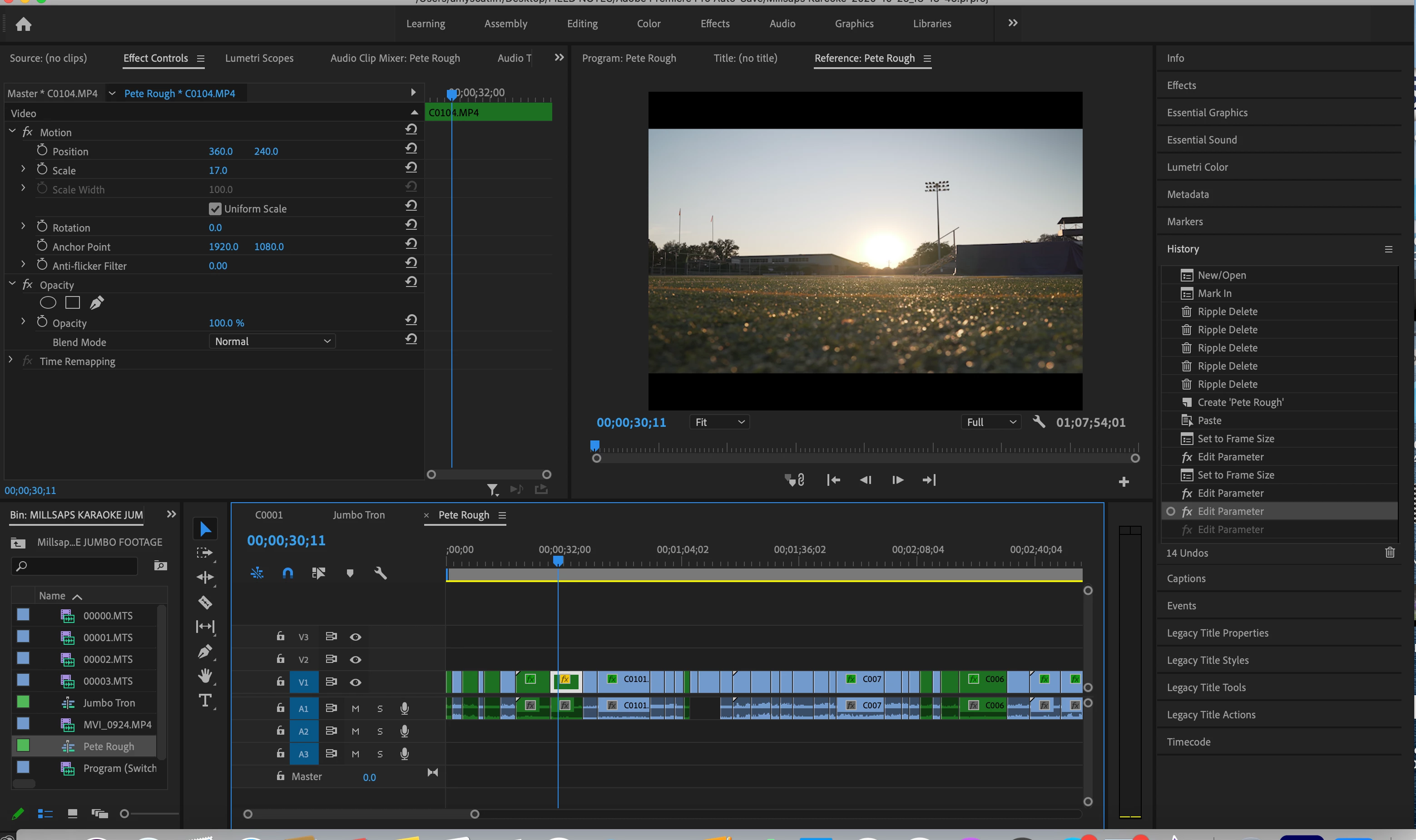The height and width of the screenshot is (840, 1416).
Task: Open the Fit zoom level dropdown
Action: [x=719, y=422]
